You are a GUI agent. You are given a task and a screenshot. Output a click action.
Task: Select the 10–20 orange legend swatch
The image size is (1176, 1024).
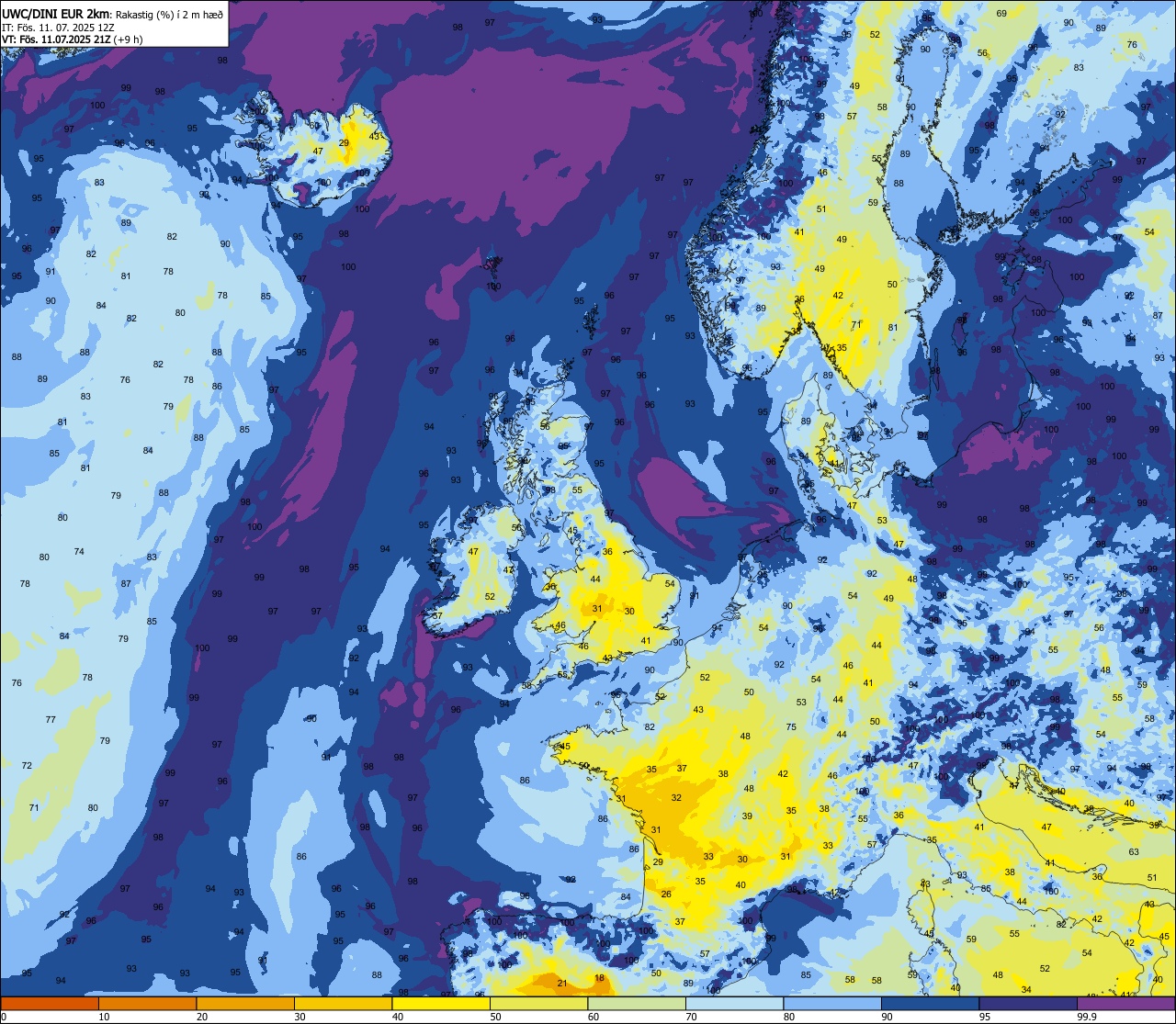tap(147, 1003)
